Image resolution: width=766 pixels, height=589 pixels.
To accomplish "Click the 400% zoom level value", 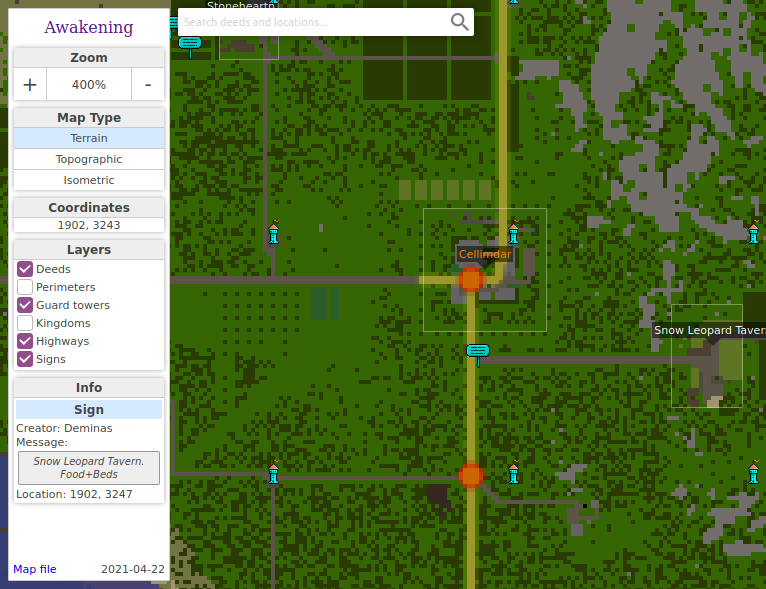I will [x=89, y=84].
